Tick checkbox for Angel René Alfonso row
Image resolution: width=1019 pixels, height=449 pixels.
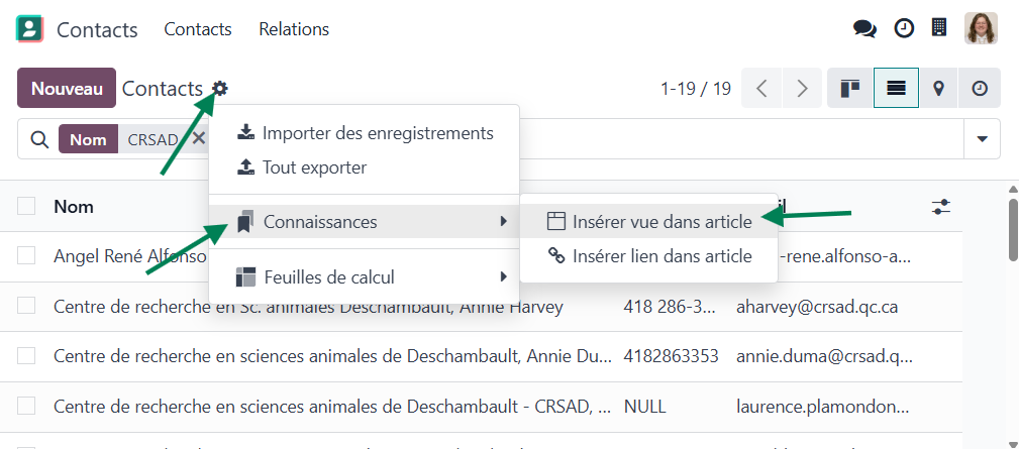point(26,256)
